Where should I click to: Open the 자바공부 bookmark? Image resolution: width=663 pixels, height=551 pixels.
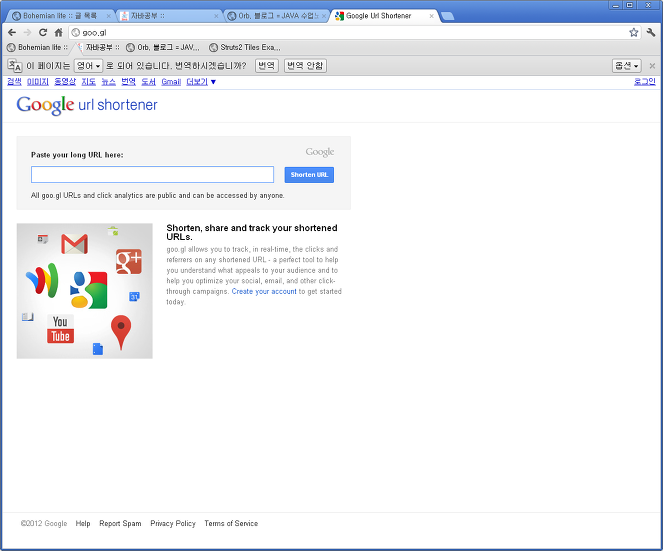(x=98, y=47)
